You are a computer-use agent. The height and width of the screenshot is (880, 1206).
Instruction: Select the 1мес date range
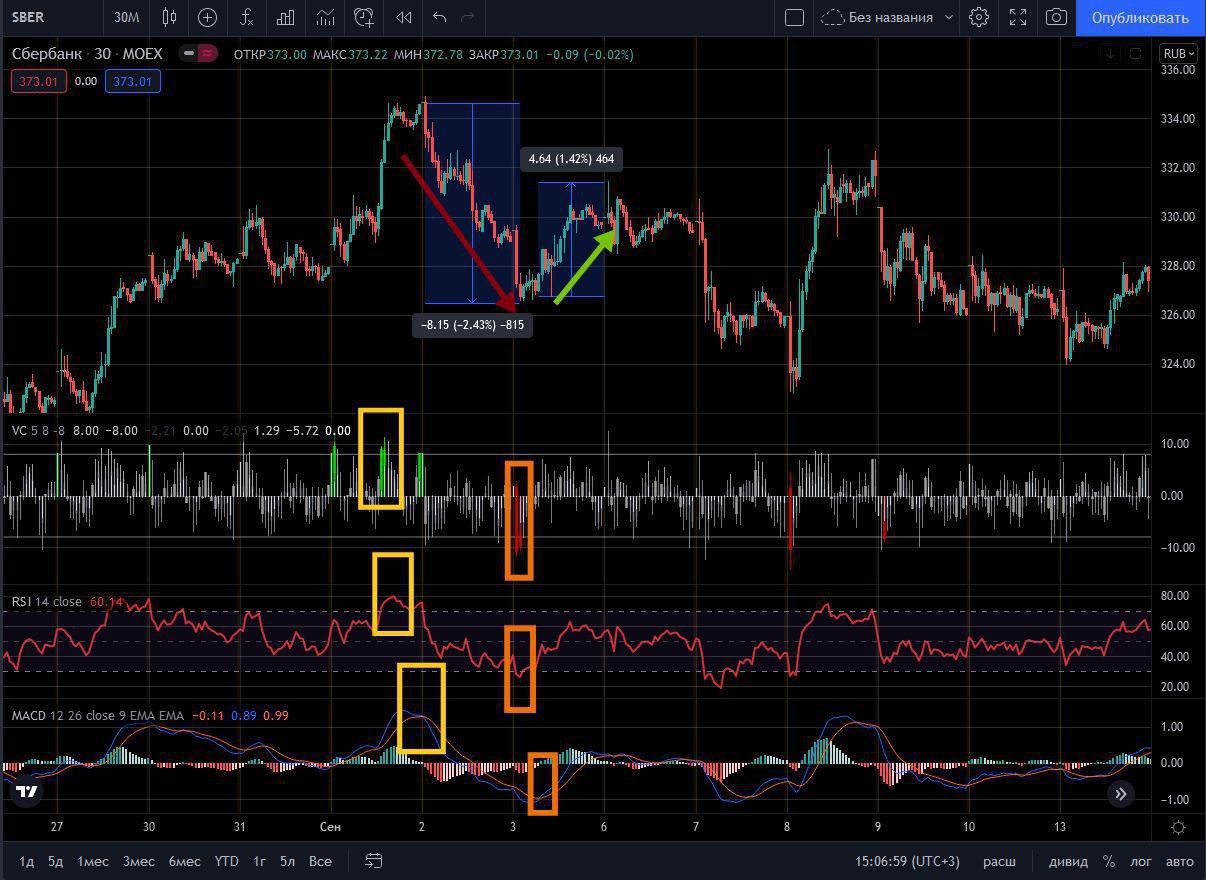[x=93, y=861]
